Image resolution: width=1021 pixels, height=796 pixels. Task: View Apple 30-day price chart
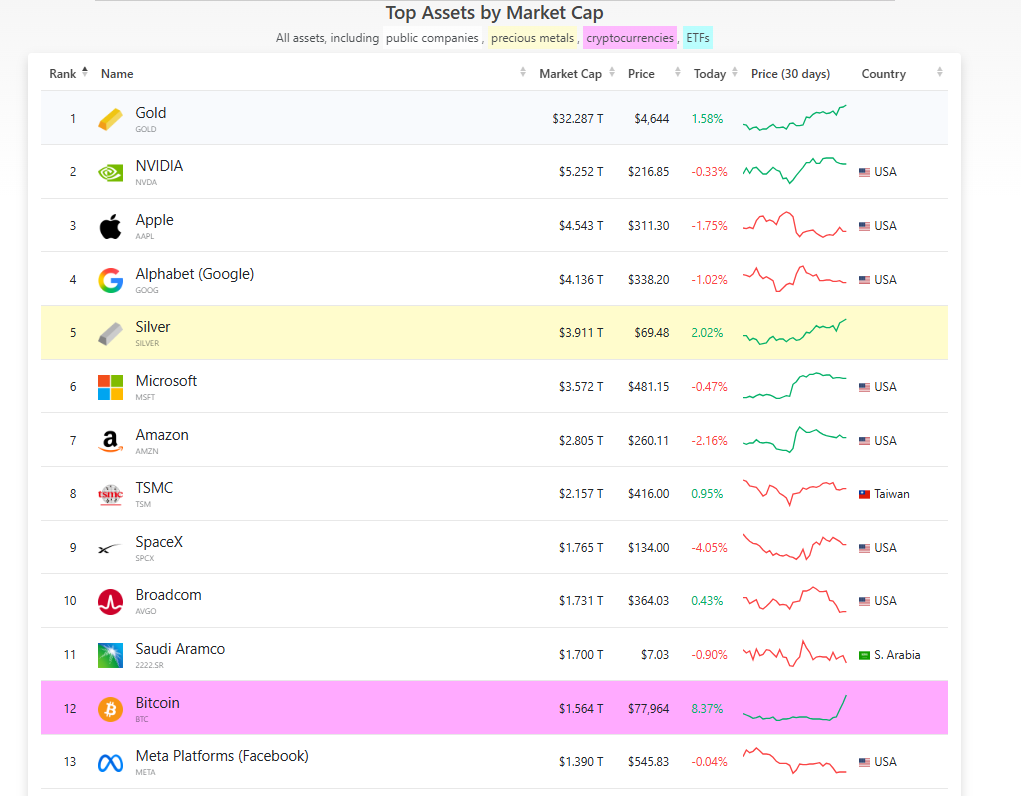[x=794, y=225]
